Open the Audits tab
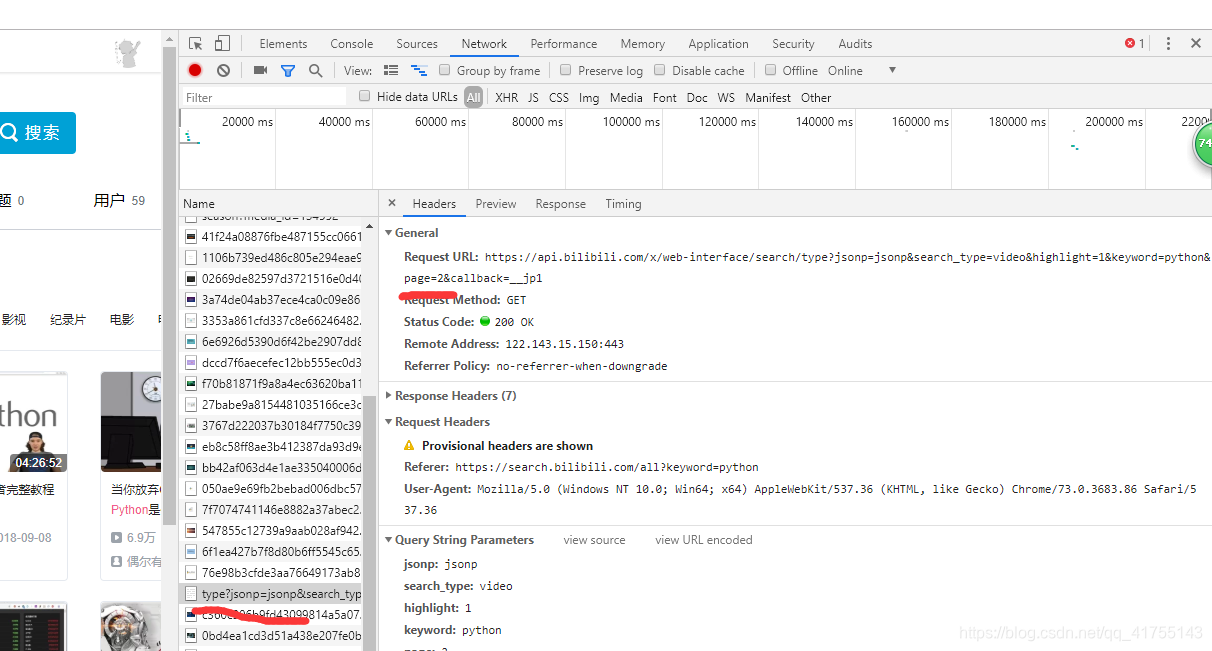 (855, 43)
